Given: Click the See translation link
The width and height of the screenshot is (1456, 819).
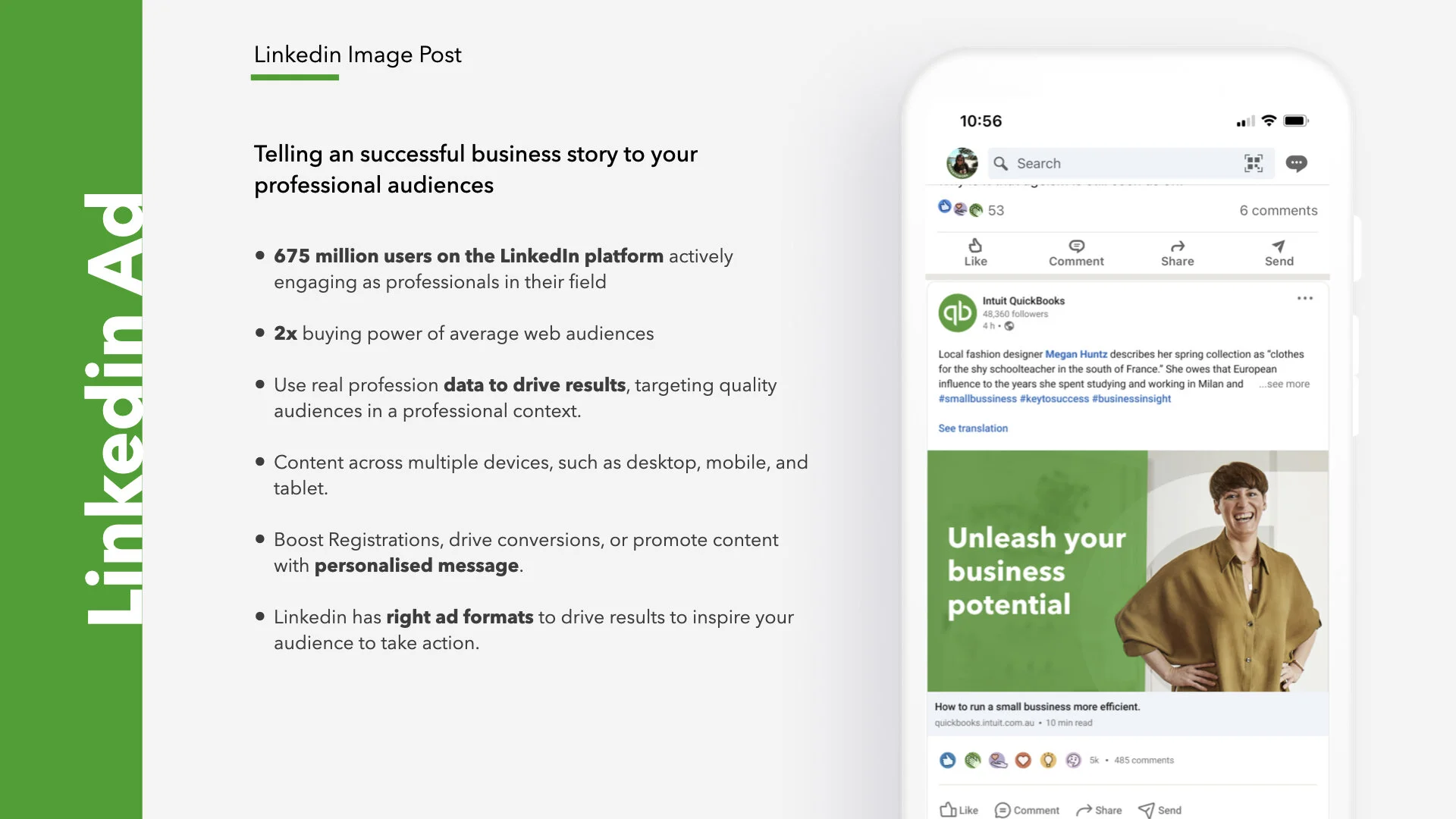Looking at the screenshot, I should tap(972, 428).
